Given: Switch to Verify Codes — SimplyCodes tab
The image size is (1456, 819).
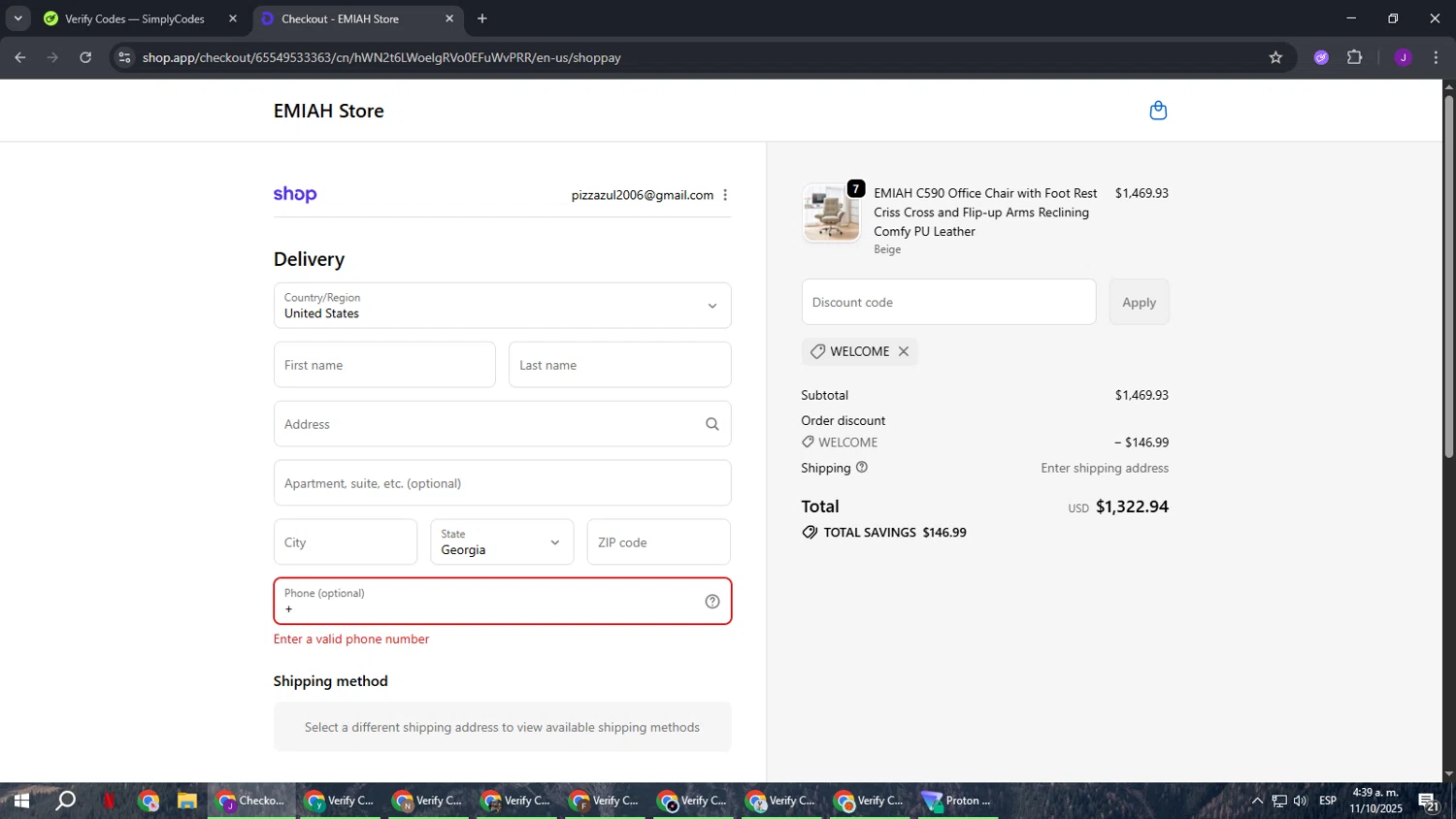Looking at the screenshot, I should 141,18.
